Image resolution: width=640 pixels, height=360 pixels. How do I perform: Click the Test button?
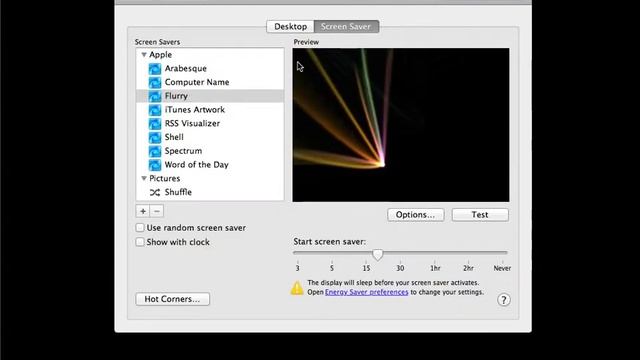click(480, 215)
